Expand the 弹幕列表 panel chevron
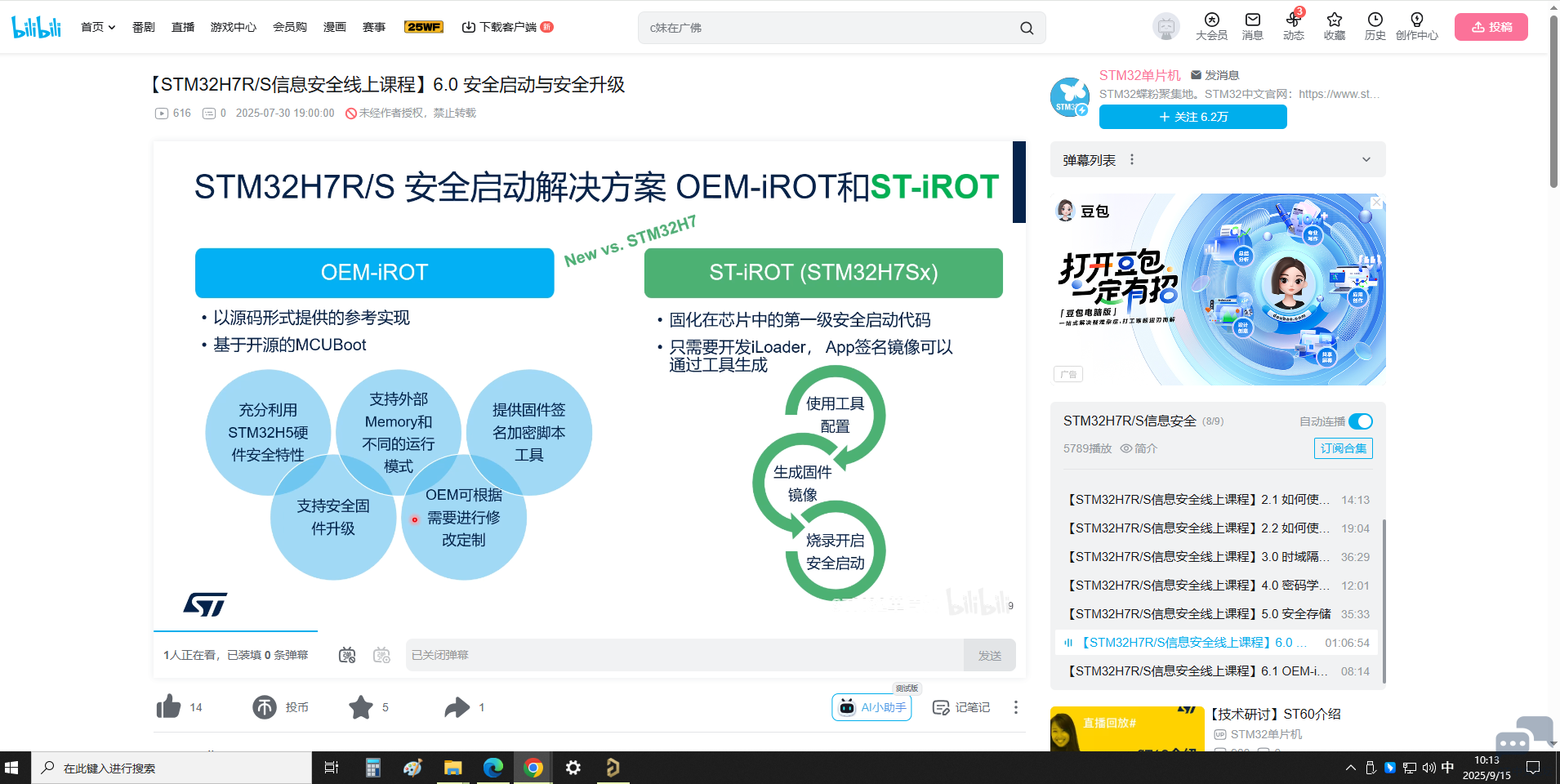This screenshot has width=1560, height=784. [1366, 159]
